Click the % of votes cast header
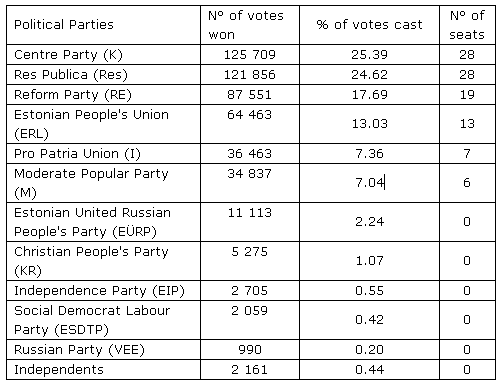 (x=369, y=25)
